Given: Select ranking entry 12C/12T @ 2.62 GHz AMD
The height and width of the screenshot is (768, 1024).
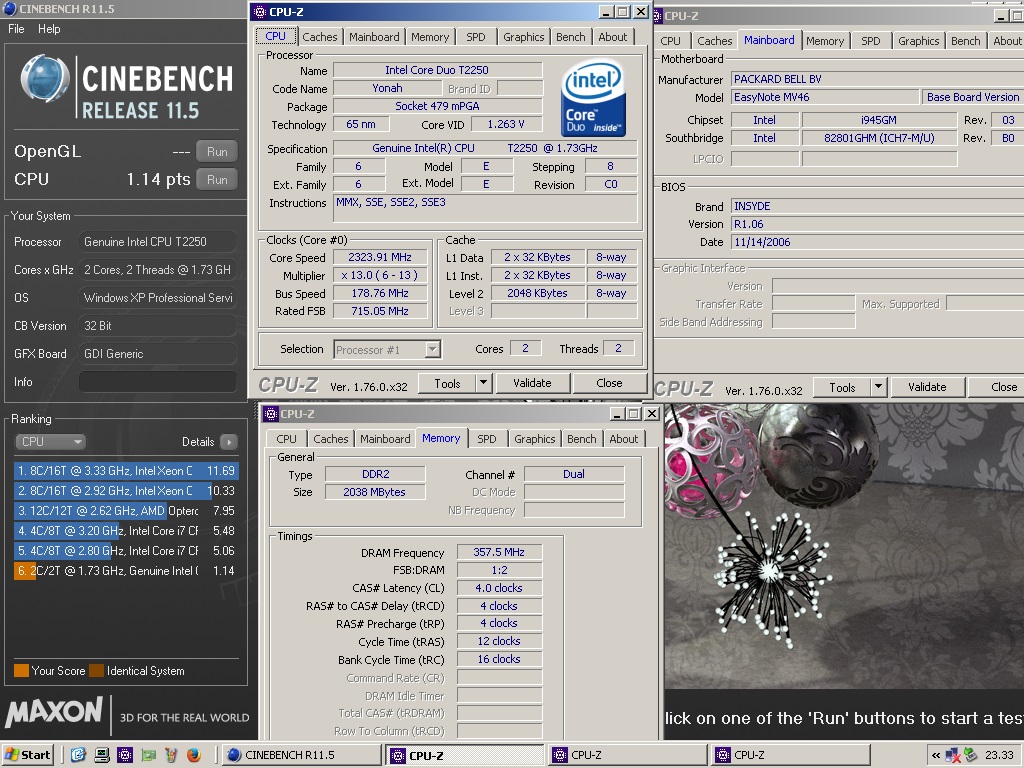Looking at the screenshot, I should click(125, 511).
